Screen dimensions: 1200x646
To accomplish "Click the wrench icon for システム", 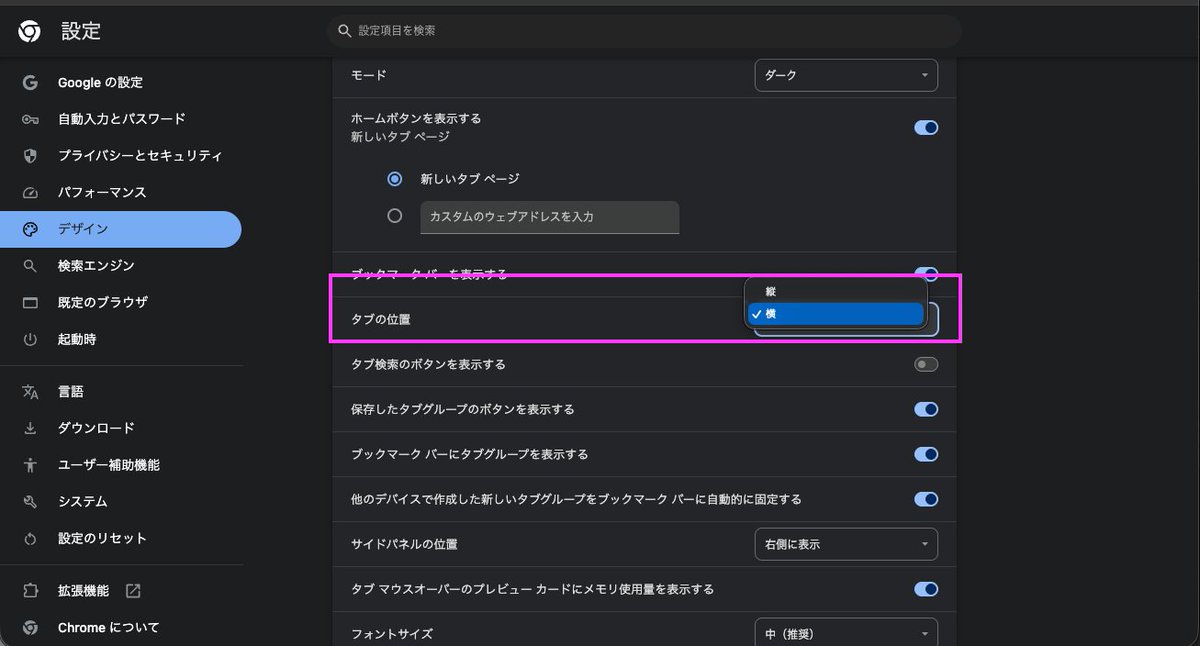I will tap(30, 502).
